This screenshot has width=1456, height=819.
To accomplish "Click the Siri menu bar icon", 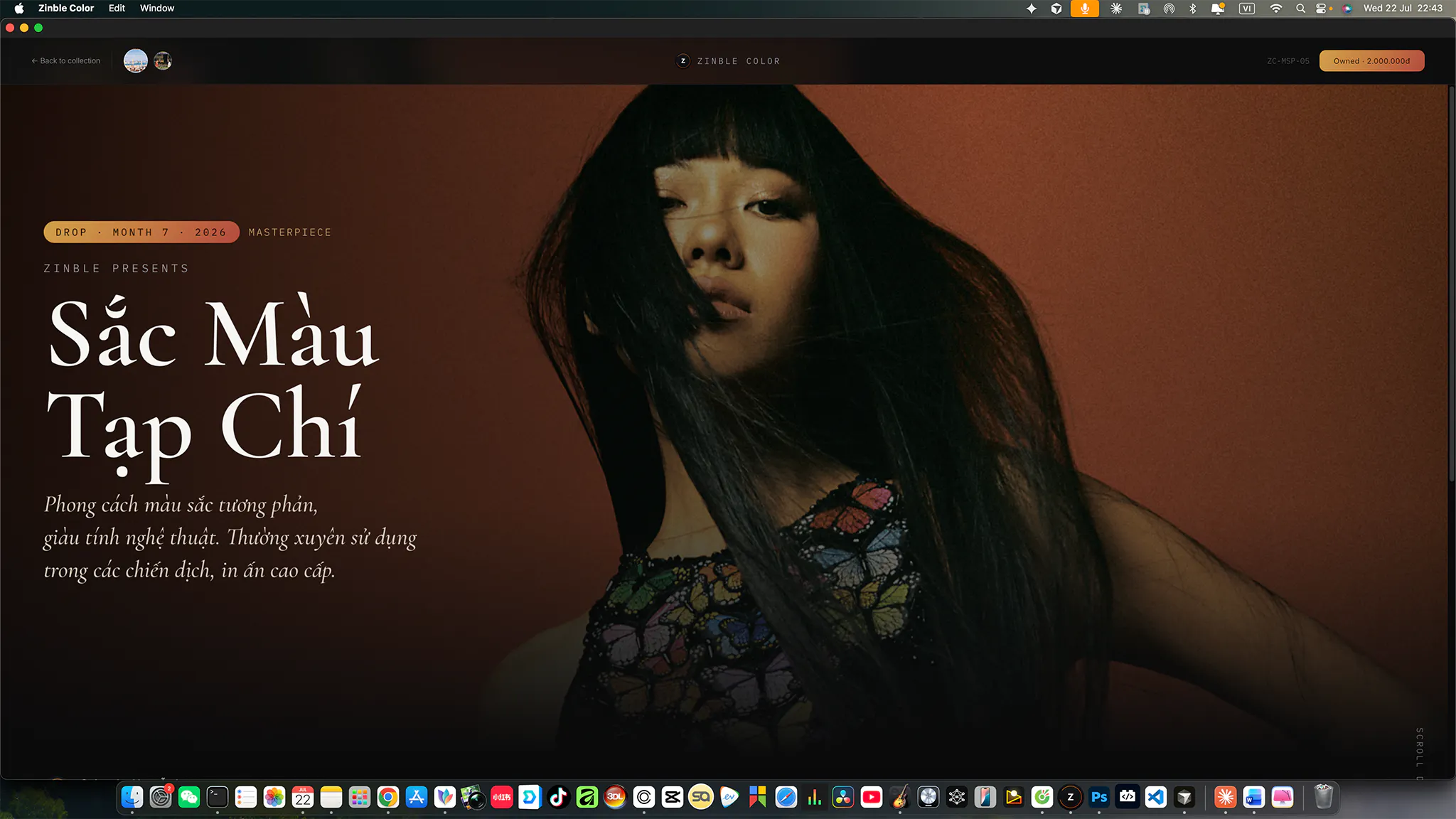I will pos(1347,9).
